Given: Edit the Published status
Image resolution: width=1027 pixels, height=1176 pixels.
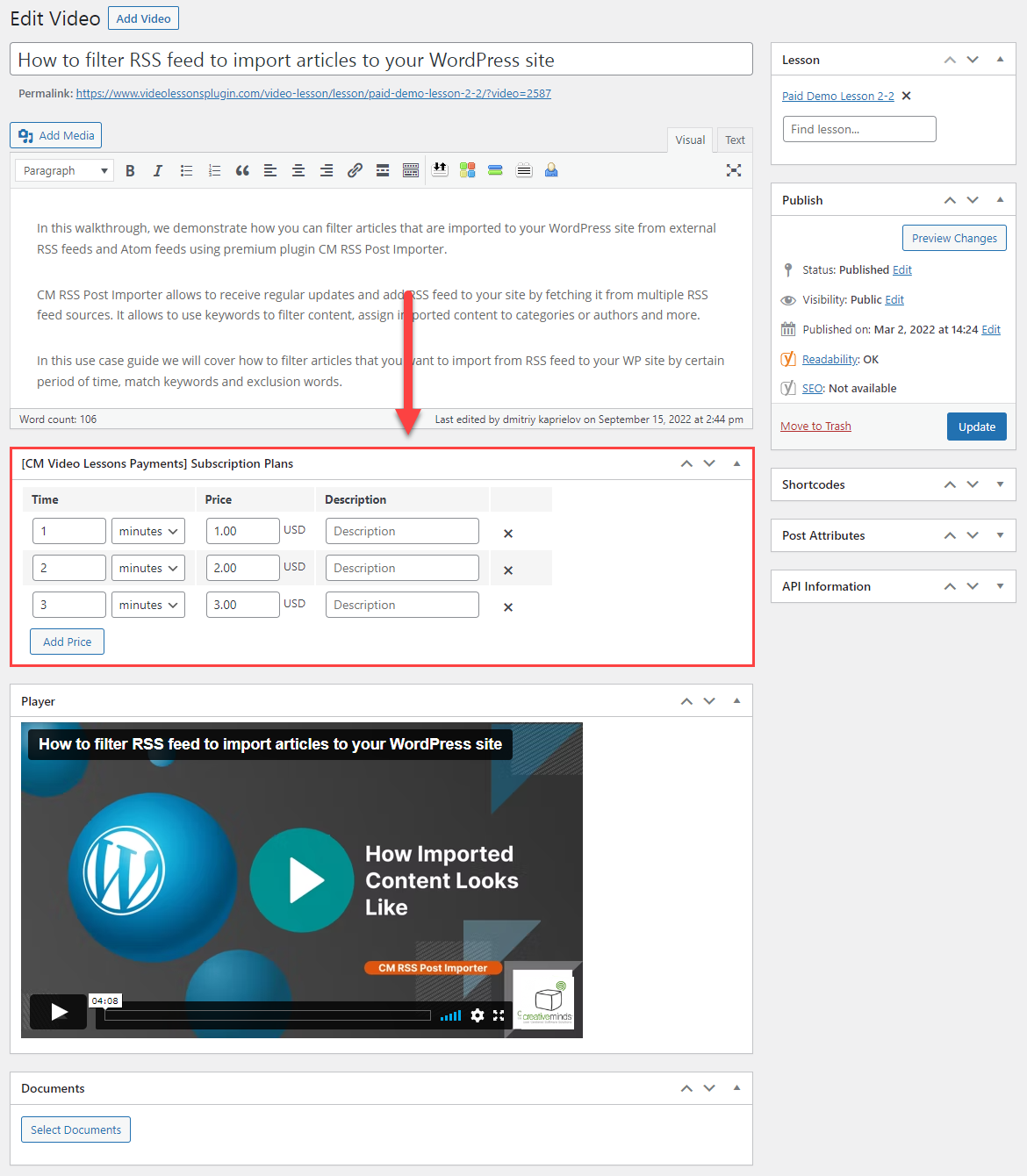Looking at the screenshot, I should [902, 270].
